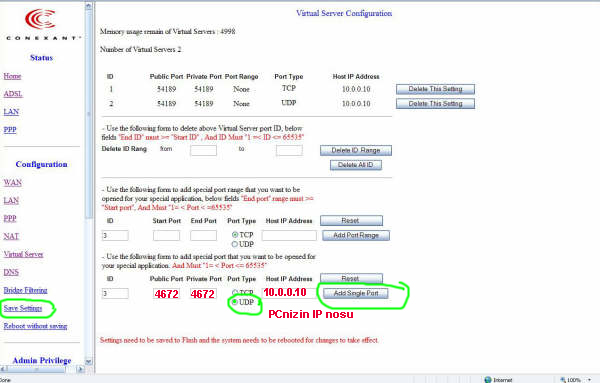The width and height of the screenshot is (600, 383).
Task: Click sidebar horizontal scrollbar right arrow
Action: coord(80,369)
